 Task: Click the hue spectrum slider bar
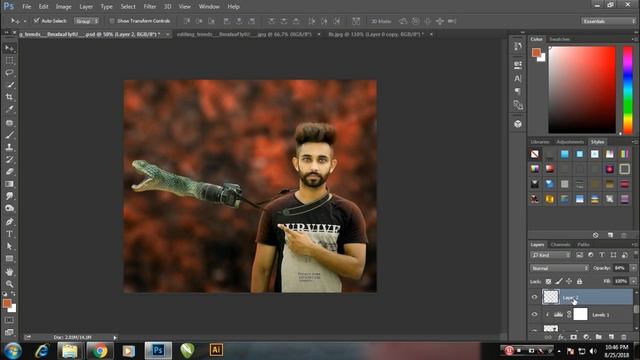pos(627,90)
